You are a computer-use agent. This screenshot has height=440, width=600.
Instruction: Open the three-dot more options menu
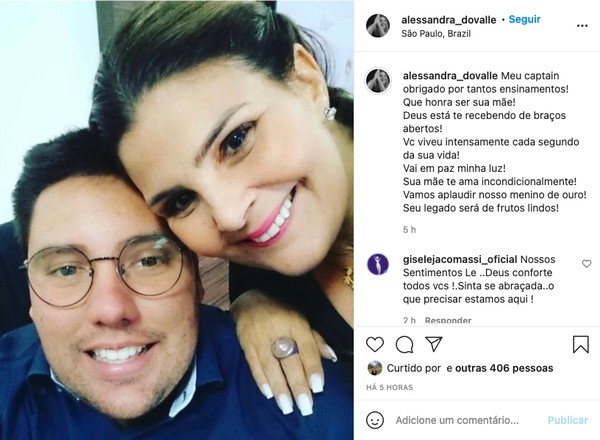(x=582, y=26)
